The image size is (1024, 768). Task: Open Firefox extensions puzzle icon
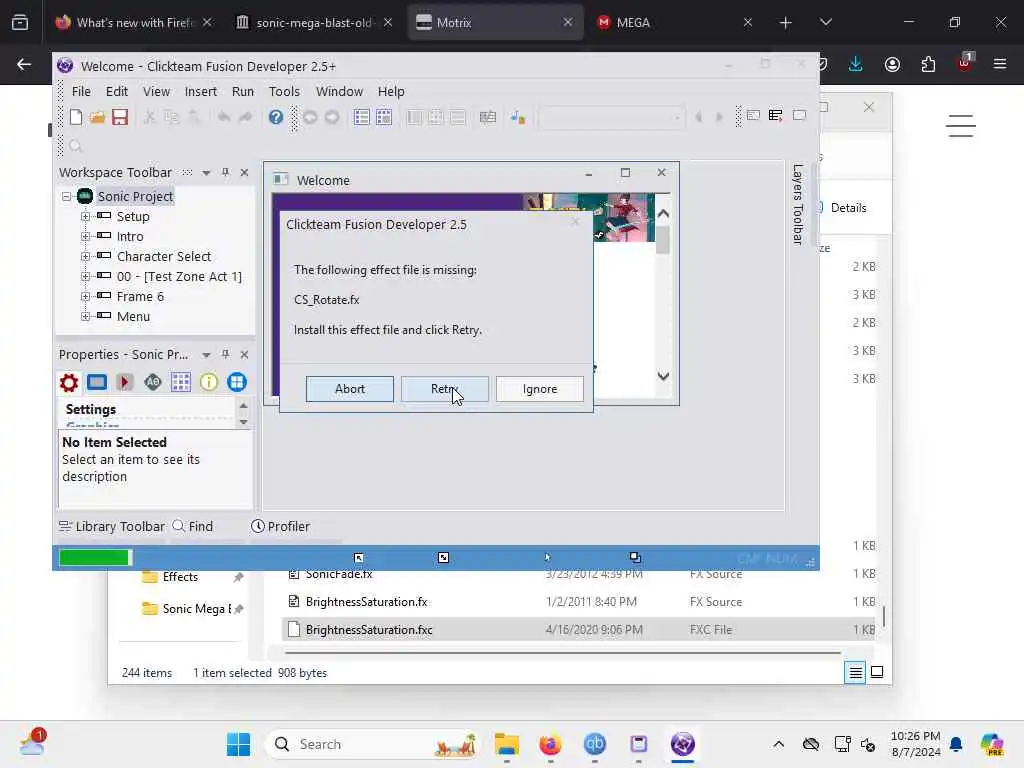pos(928,64)
